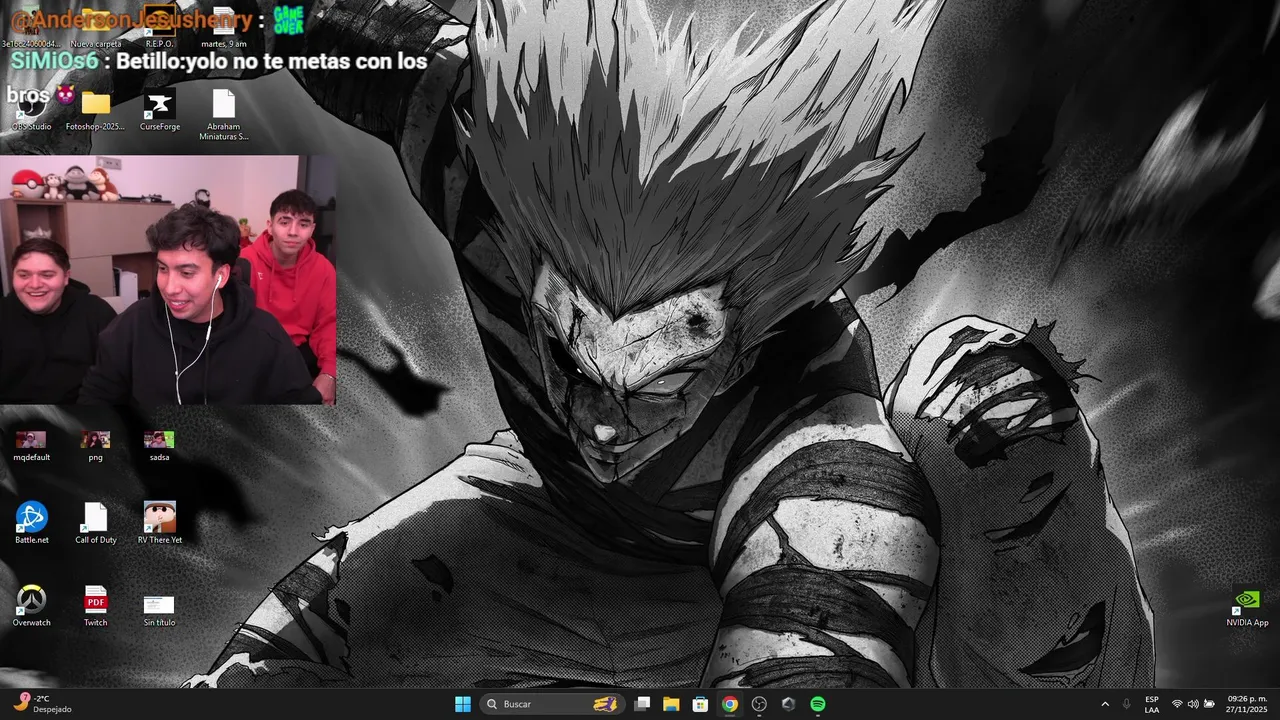Screen dimensions: 1280x720
Task: Open the dark cube app on the taskbar
Action: (788, 704)
